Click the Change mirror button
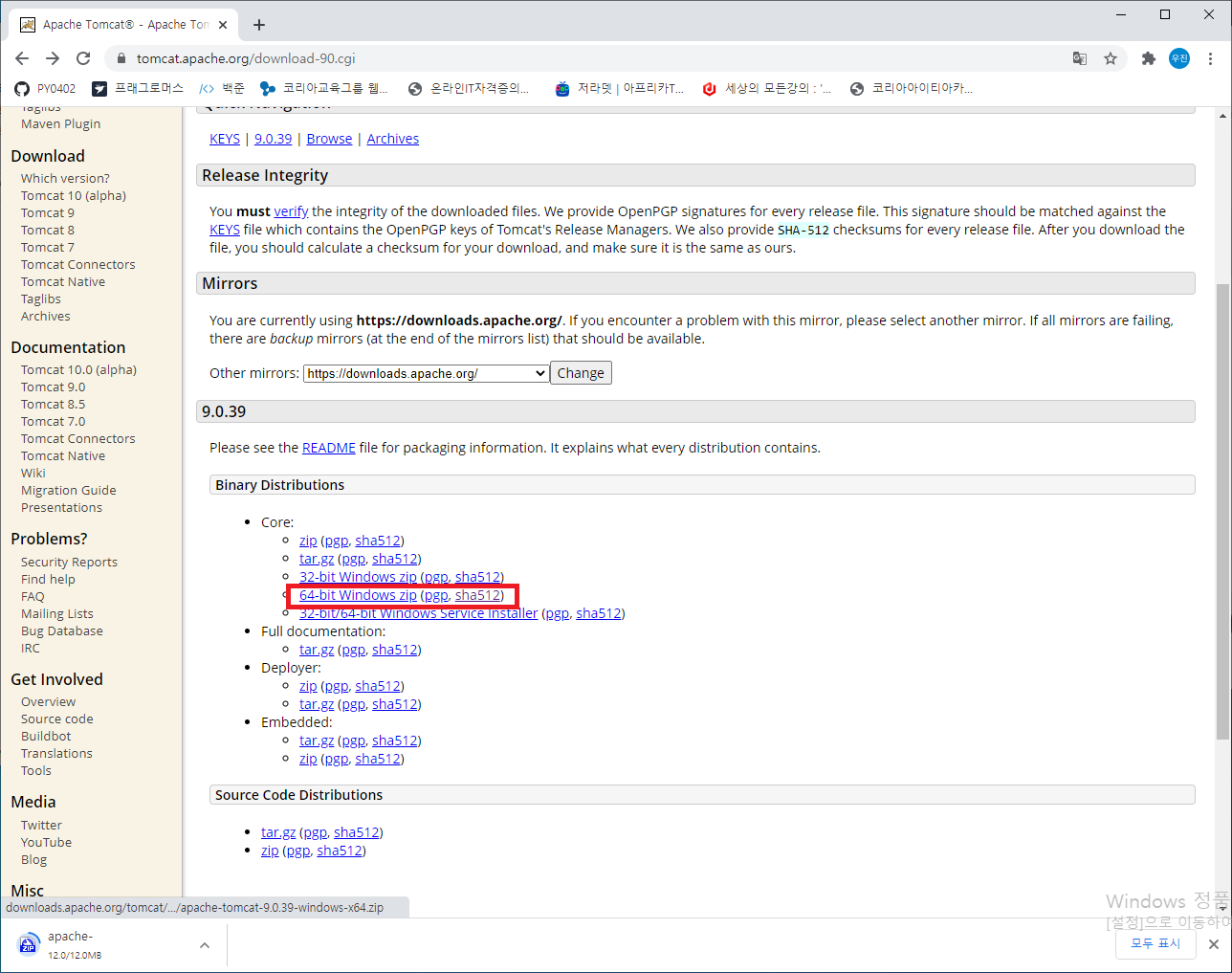The height and width of the screenshot is (973, 1232). point(581,373)
